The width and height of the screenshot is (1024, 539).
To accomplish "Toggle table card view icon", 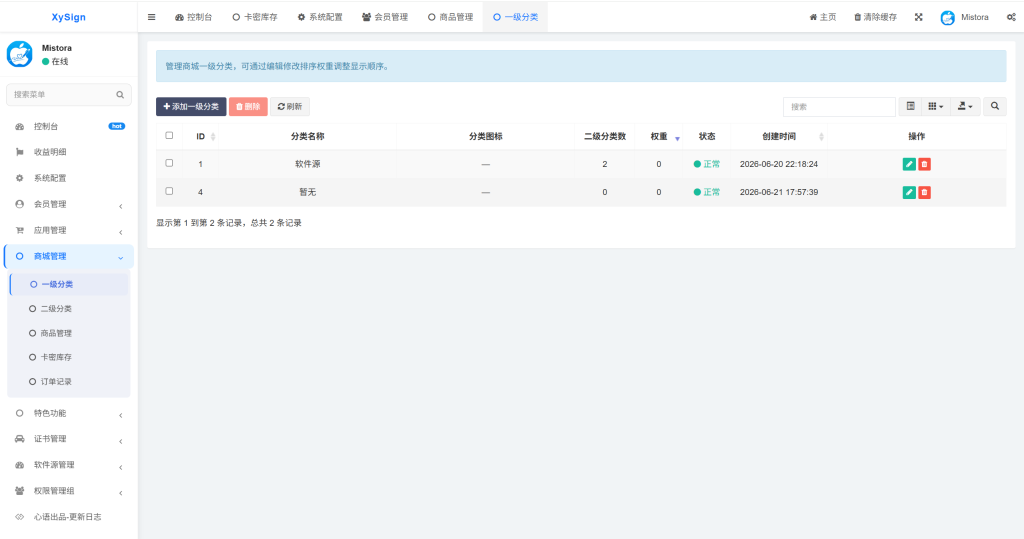I will [x=910, y=106].
